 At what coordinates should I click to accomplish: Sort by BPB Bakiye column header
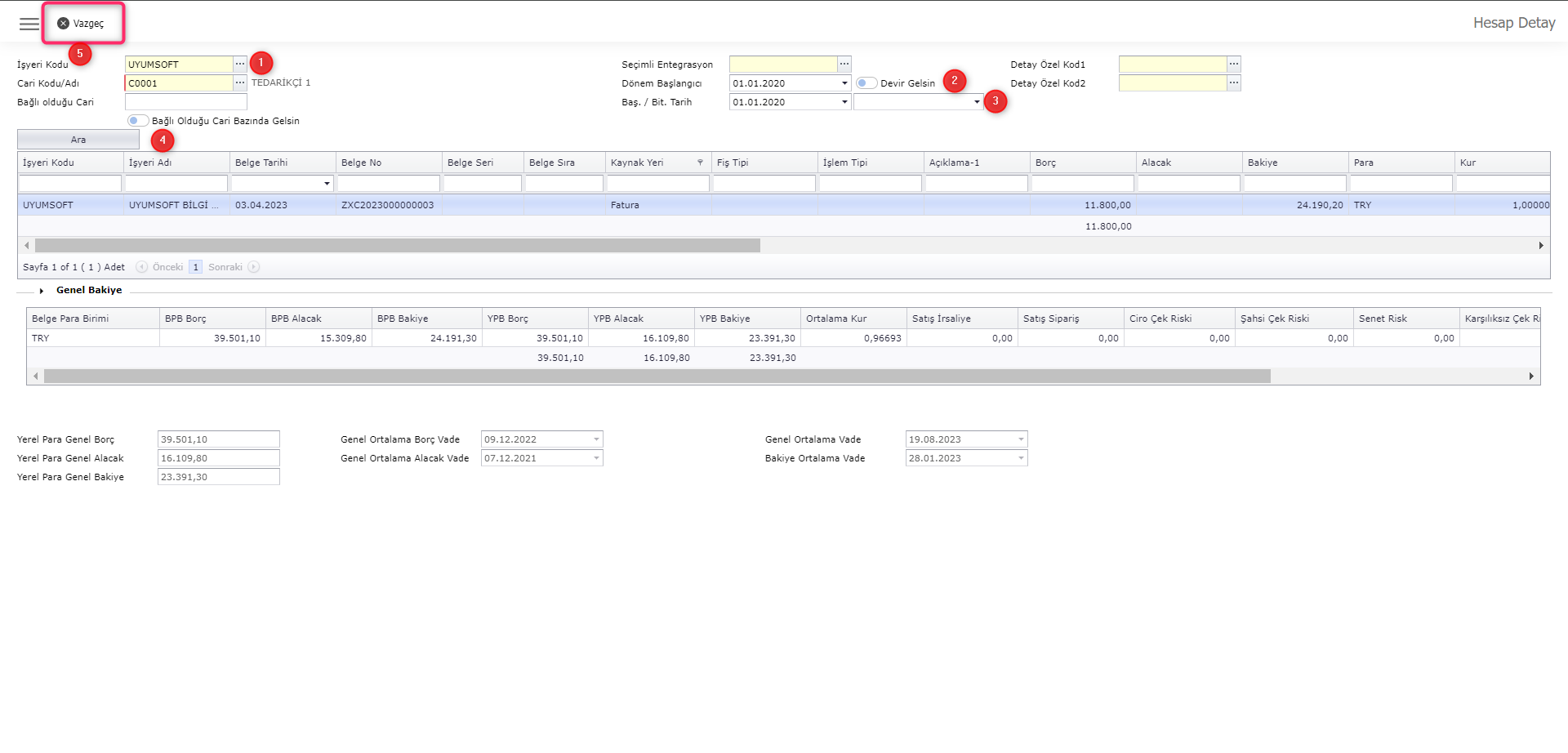tap(427, 319)
